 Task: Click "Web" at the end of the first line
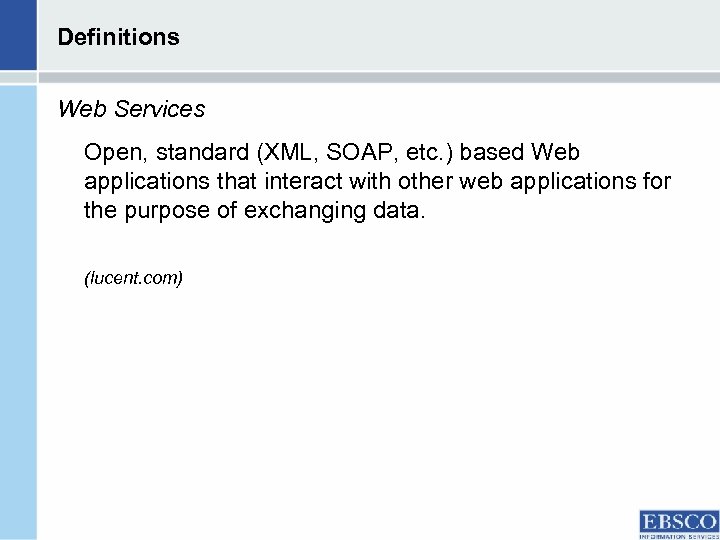click(x=556, y=153)
